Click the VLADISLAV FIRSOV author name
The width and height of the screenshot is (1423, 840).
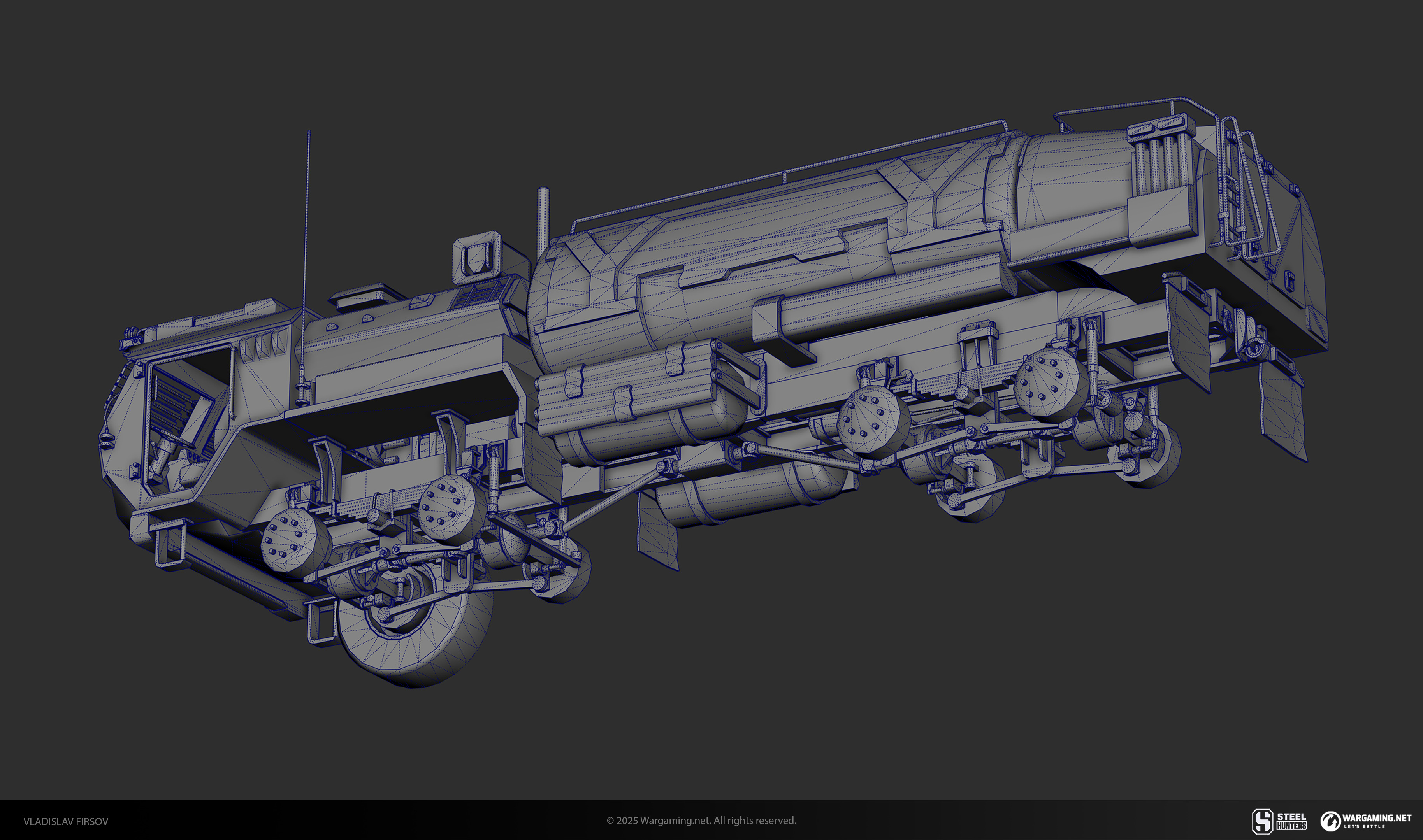[x=66, y=821]
